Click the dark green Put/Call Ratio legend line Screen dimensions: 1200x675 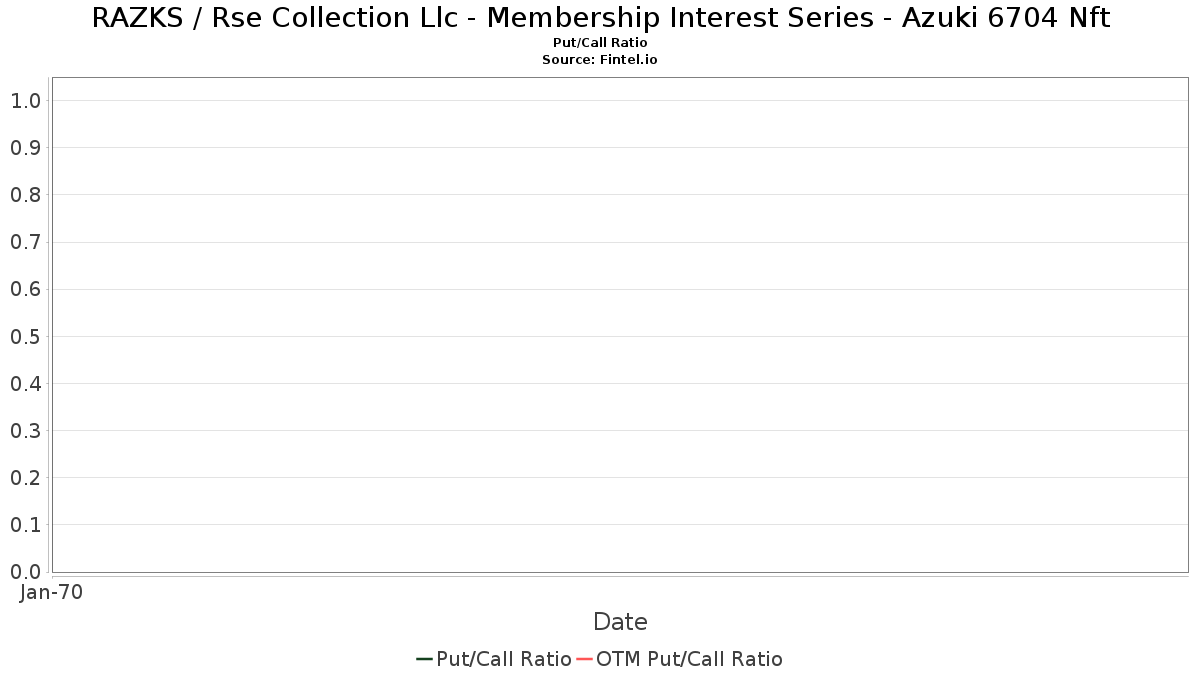424,659
